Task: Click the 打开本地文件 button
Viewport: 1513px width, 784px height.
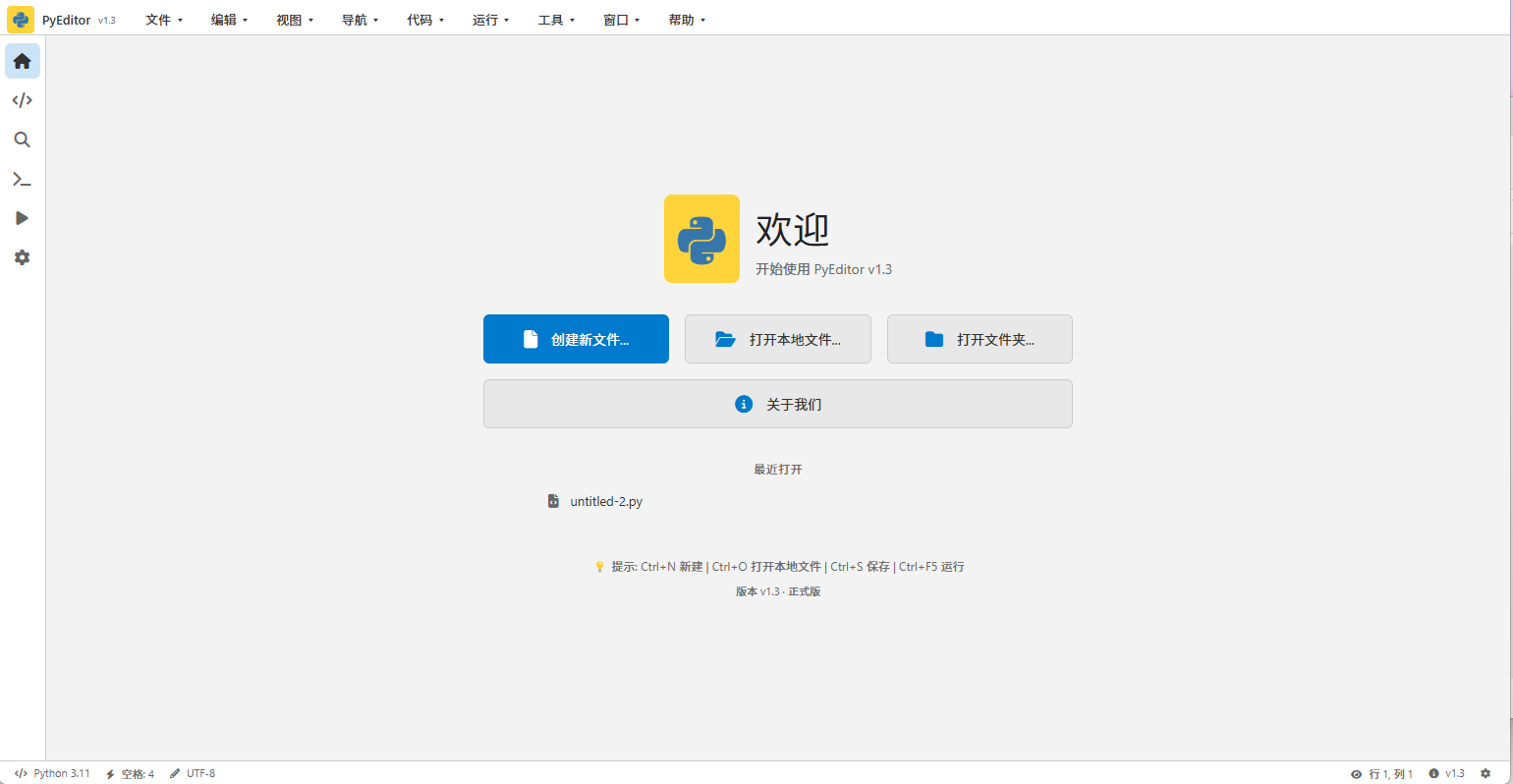Action: tap(778, 339)
